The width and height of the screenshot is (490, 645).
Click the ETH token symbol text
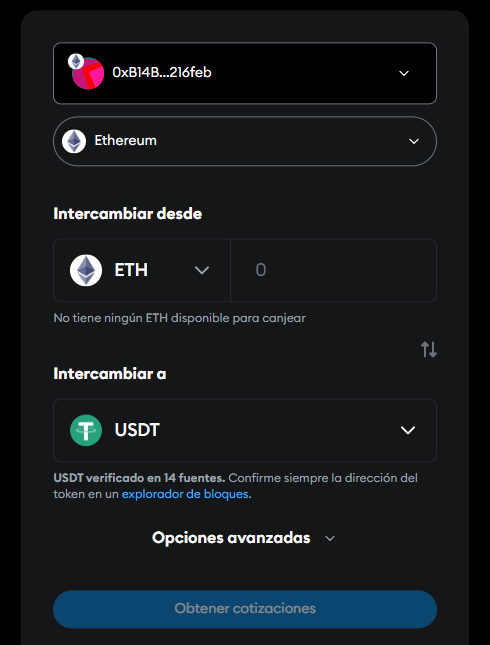click(x=131, y=270)
